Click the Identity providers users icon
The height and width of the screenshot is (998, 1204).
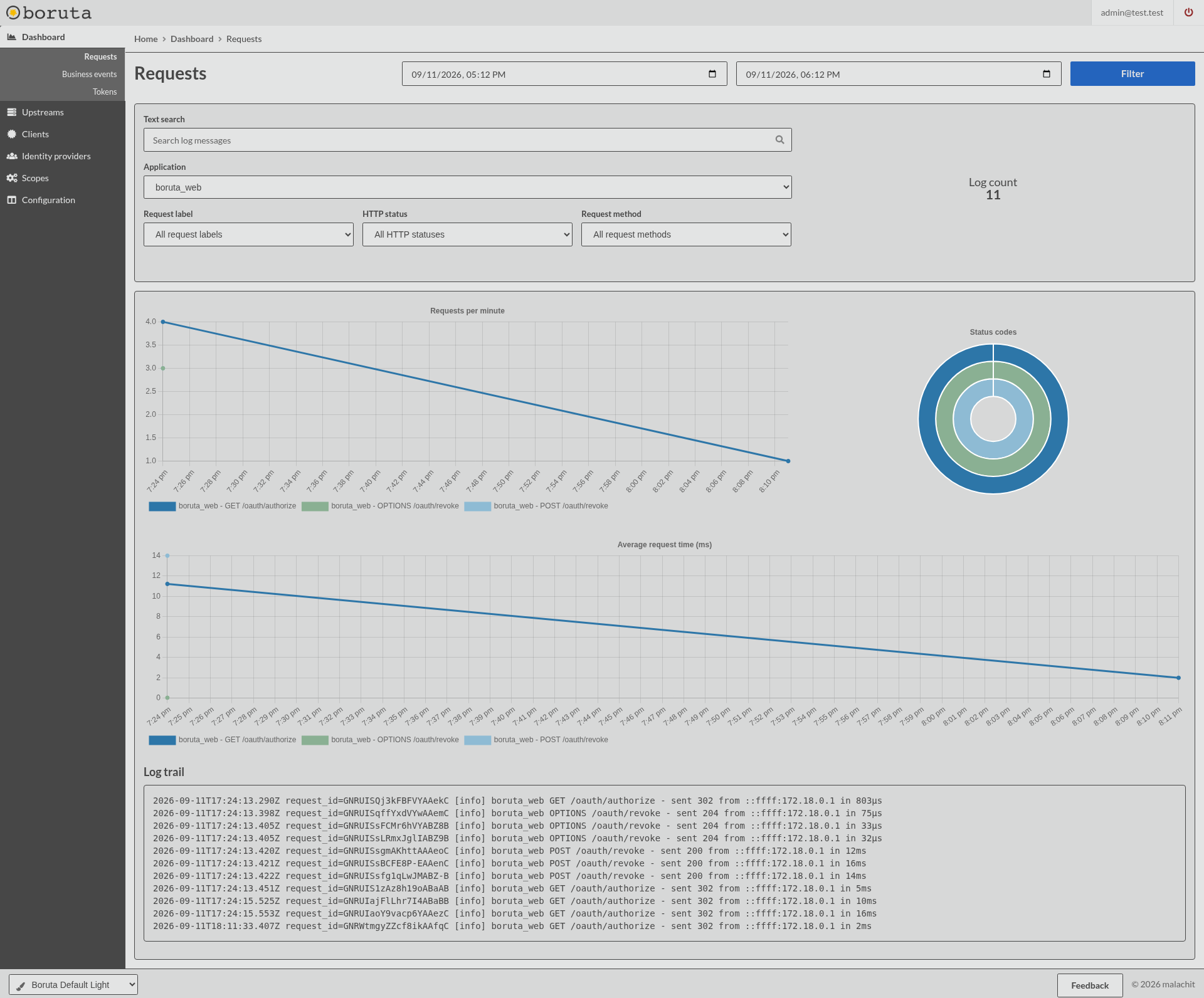(11, 156)
